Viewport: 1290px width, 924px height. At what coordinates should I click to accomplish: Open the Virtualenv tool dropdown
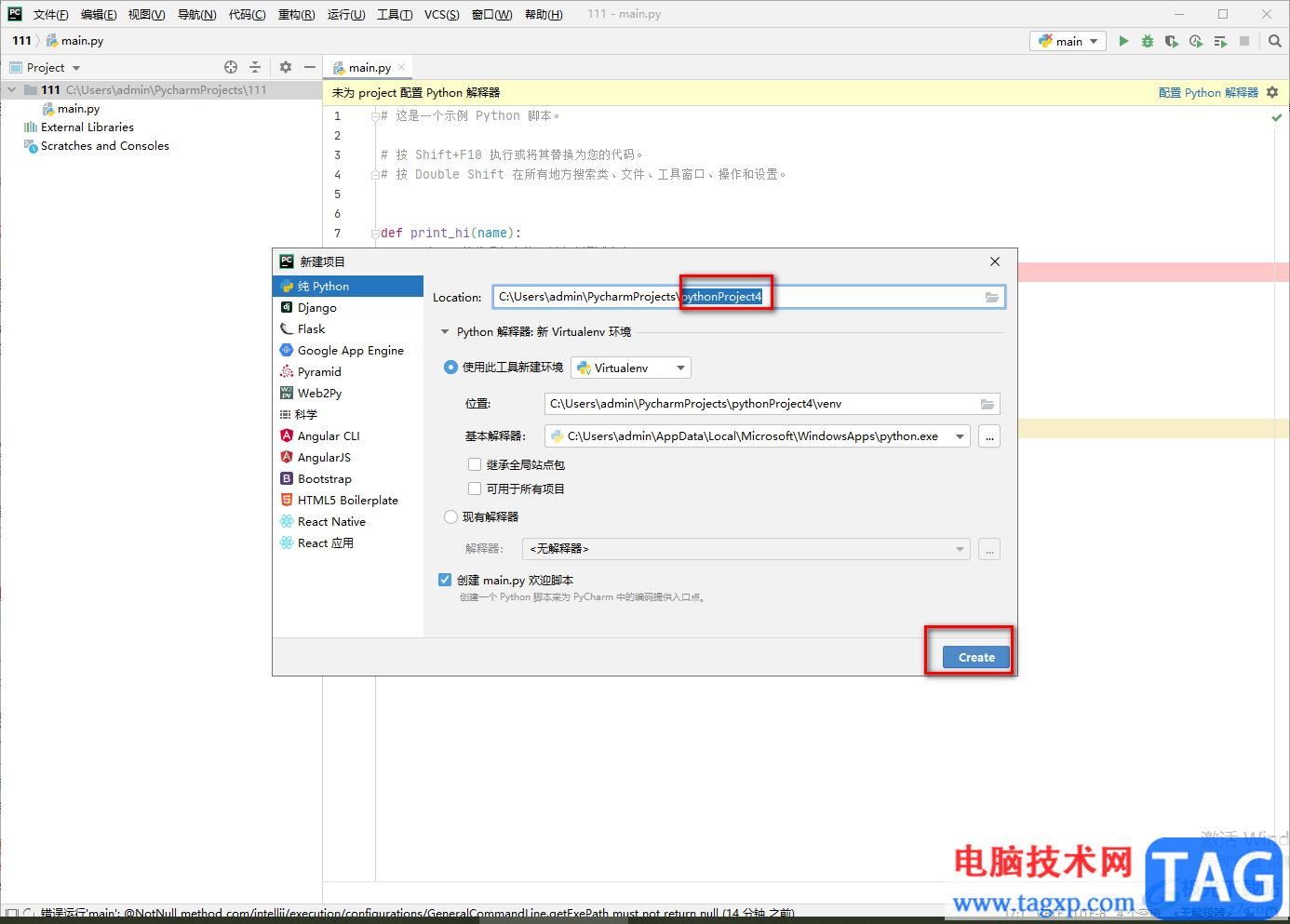click(631, 368)
